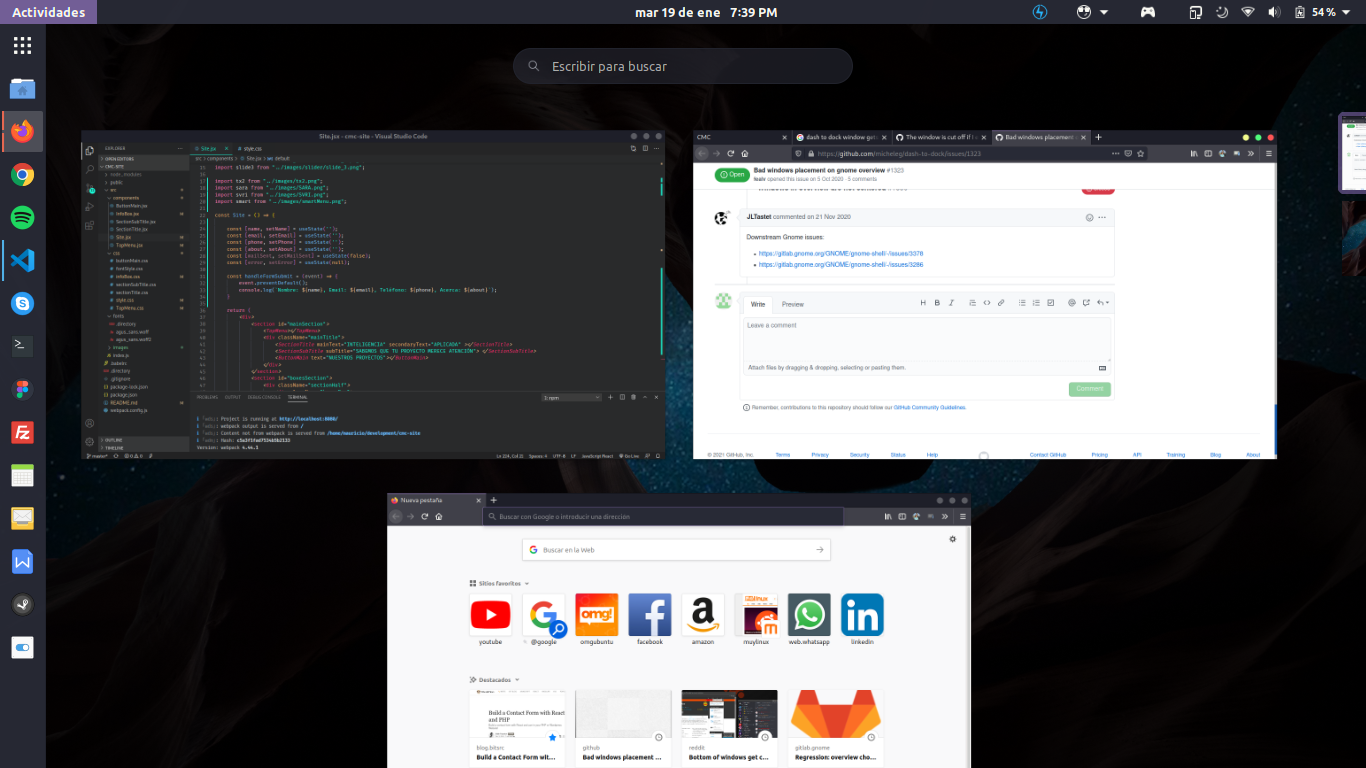Open Search in VS Code activity bar
Image resolution: width=1366 pixels, height=768 pixels.
89,169
